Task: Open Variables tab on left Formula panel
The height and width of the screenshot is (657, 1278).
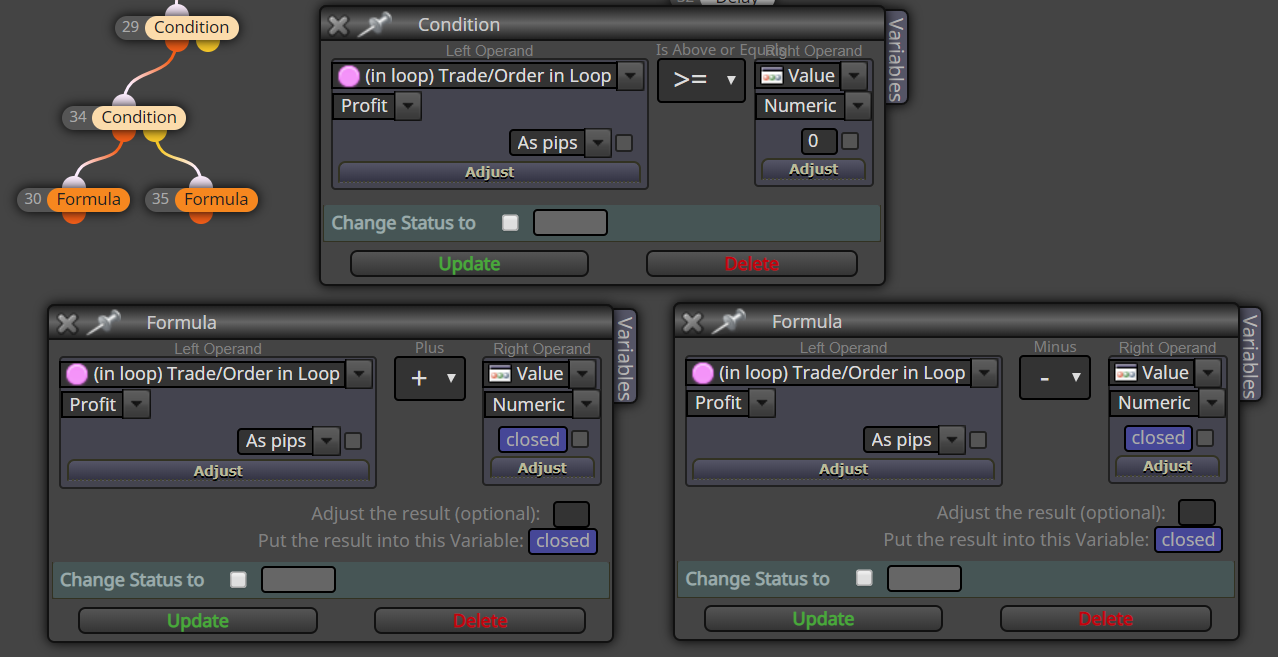Action: [x=624, y=357]
